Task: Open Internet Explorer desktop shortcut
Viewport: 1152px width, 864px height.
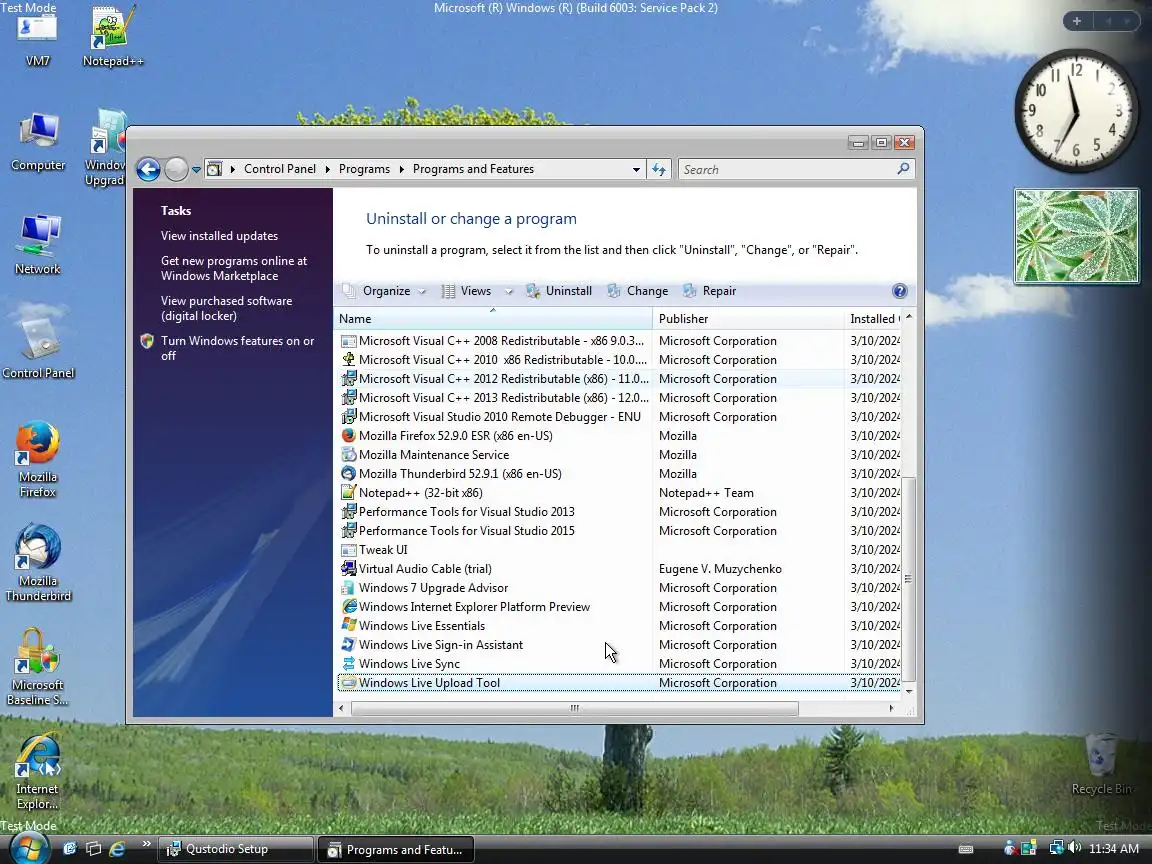Action: pyautogui.click(x=38, y=771)
